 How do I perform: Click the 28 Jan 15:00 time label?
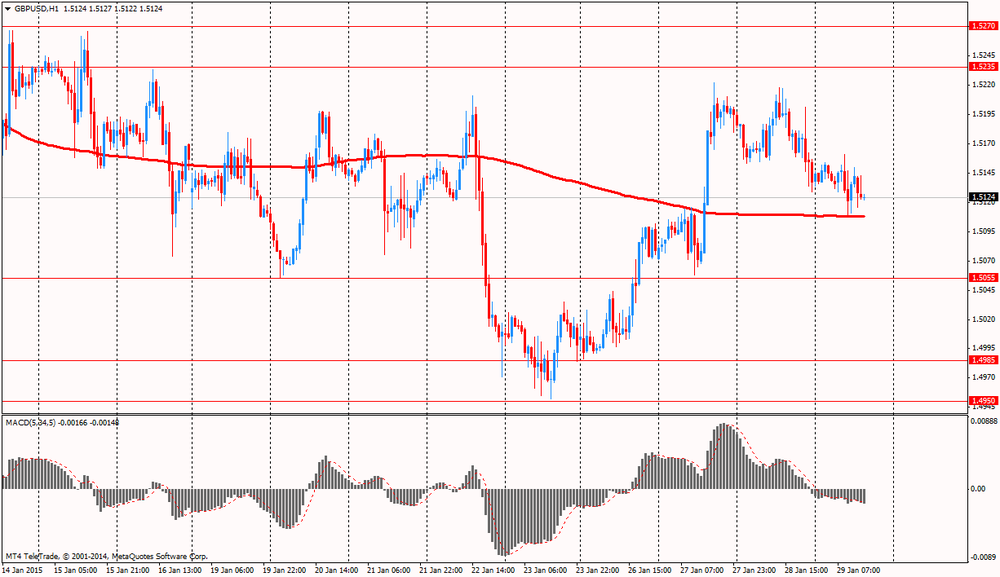[806, 571]
